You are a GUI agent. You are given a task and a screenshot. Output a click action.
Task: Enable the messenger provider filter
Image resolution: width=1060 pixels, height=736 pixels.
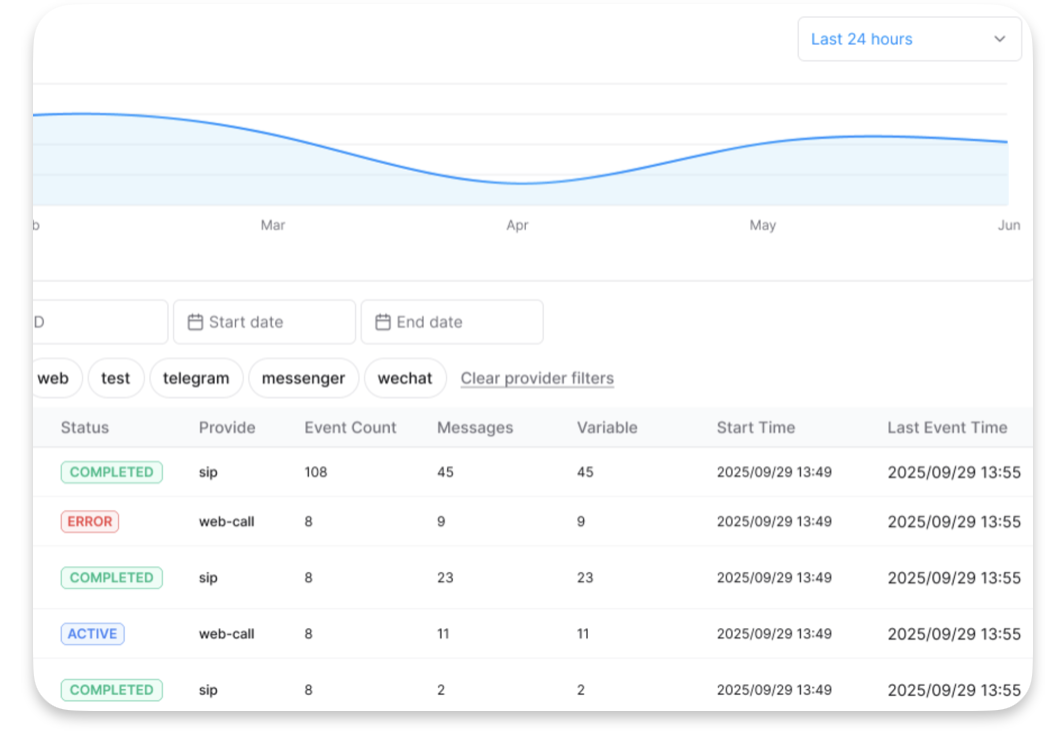(303, 378)
